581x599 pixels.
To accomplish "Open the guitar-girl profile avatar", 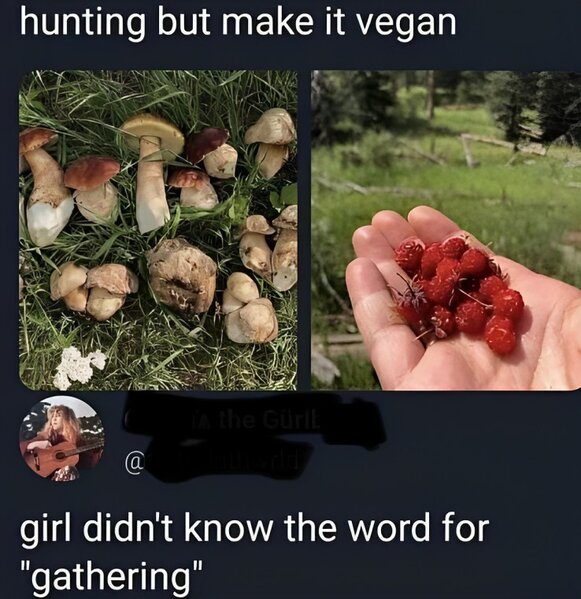I will pos(61,439).
